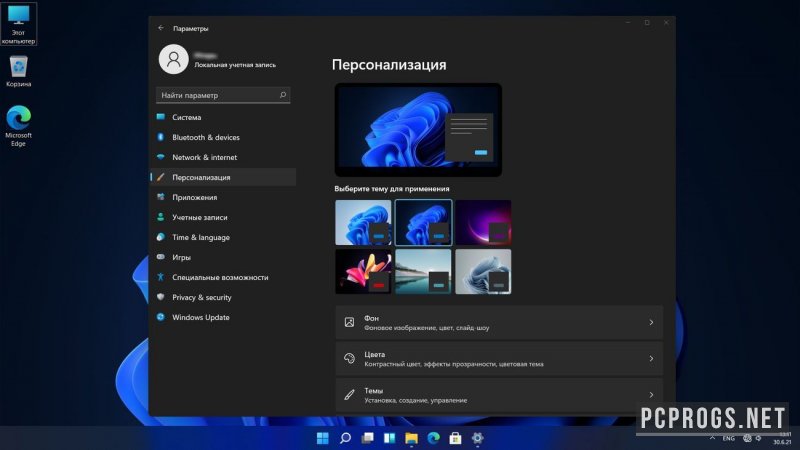Image resolution: width=800 pixels, height=450 pixels.
Task: Click the Темы pen icon
Action: pyautogui.click(x=349, y=394)
